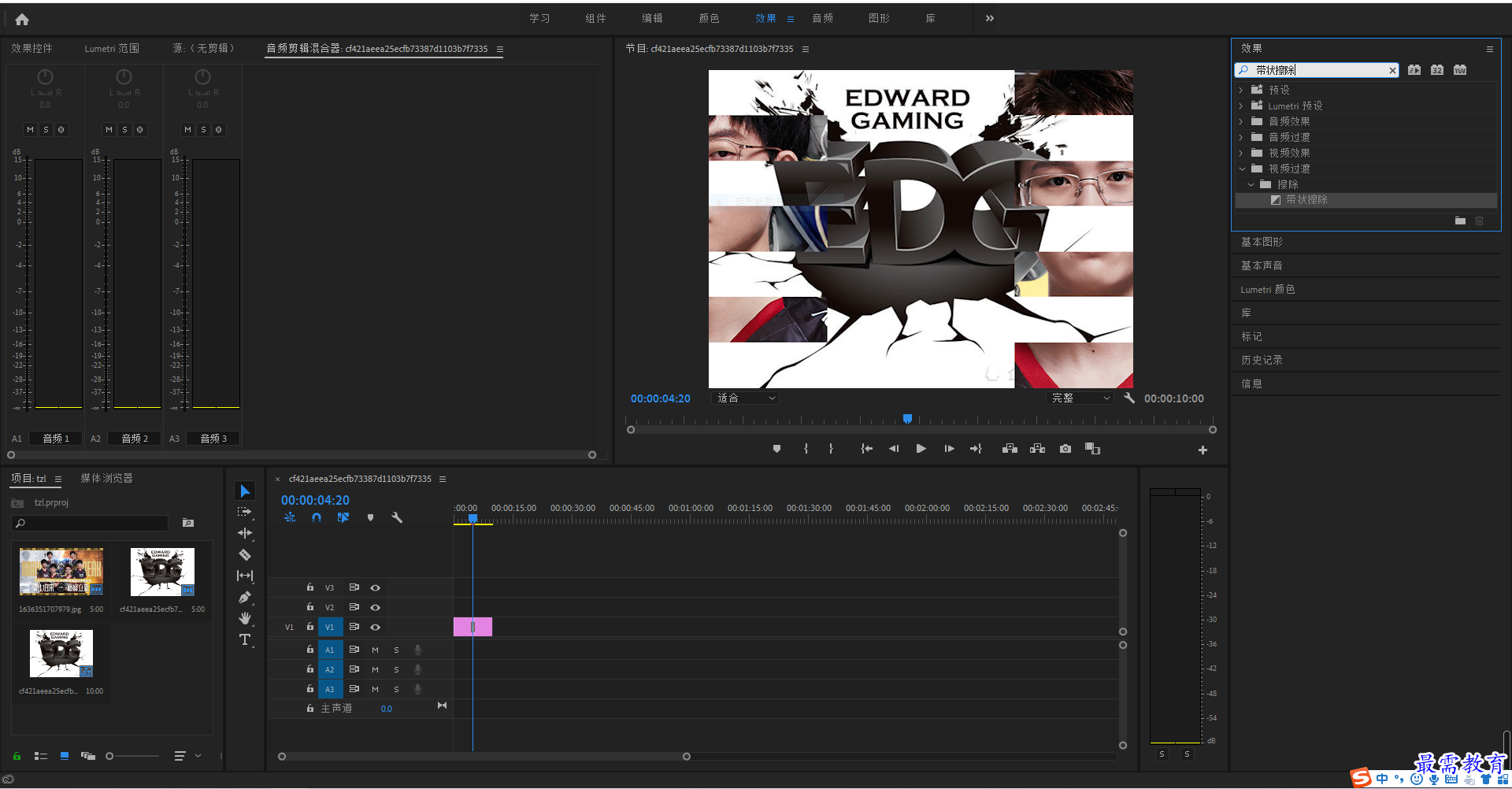The image size is (1512, 789).
Task: Toggle Snap magnet in timeline
Action: pos(317,517)
